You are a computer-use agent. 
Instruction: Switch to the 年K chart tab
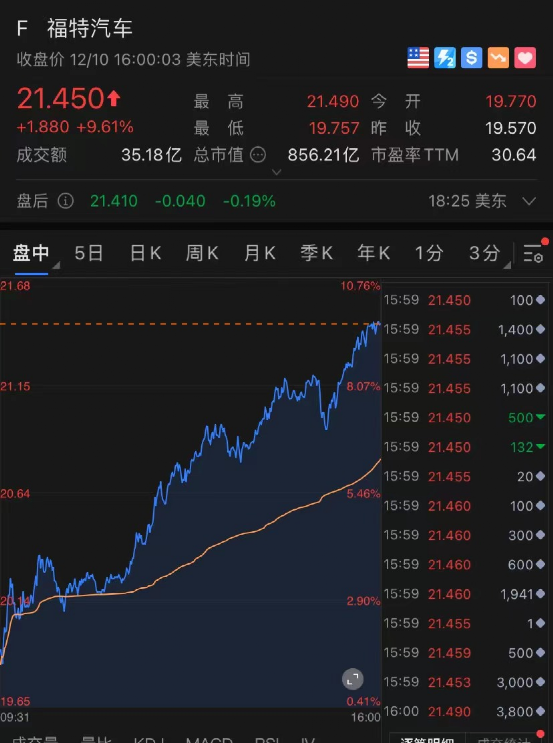coord(373,254)
